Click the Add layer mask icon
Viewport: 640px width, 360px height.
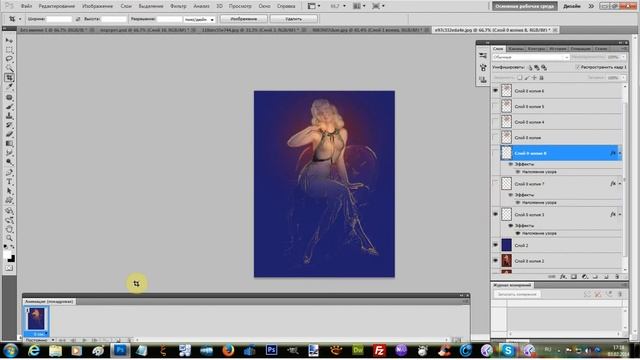[x=574, y=277]
